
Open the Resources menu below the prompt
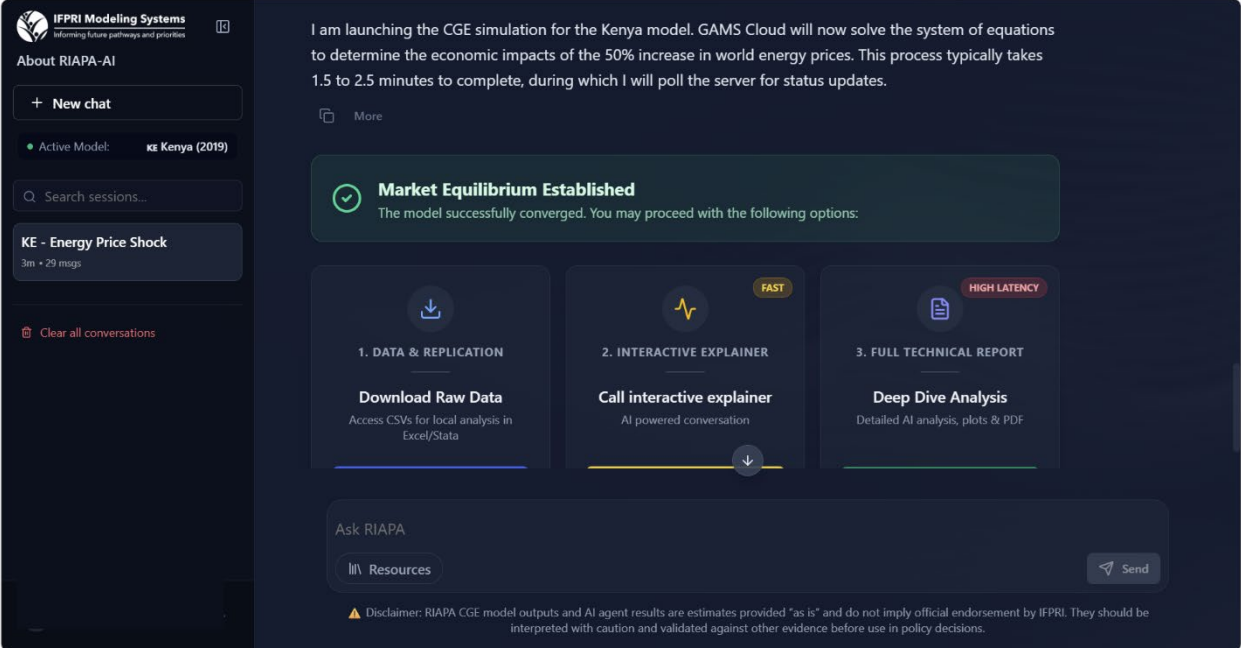click(389, 569)
